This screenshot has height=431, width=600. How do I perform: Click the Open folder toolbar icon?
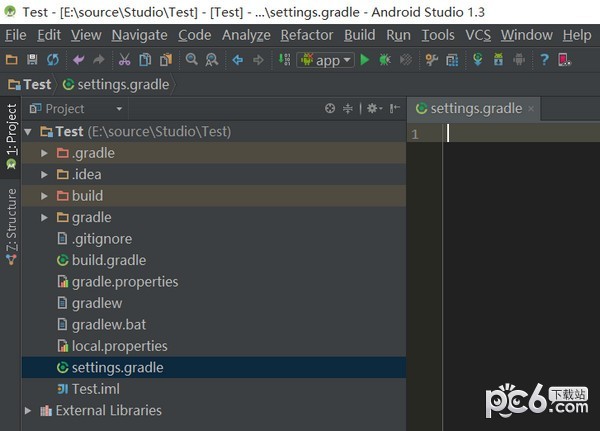11,60
